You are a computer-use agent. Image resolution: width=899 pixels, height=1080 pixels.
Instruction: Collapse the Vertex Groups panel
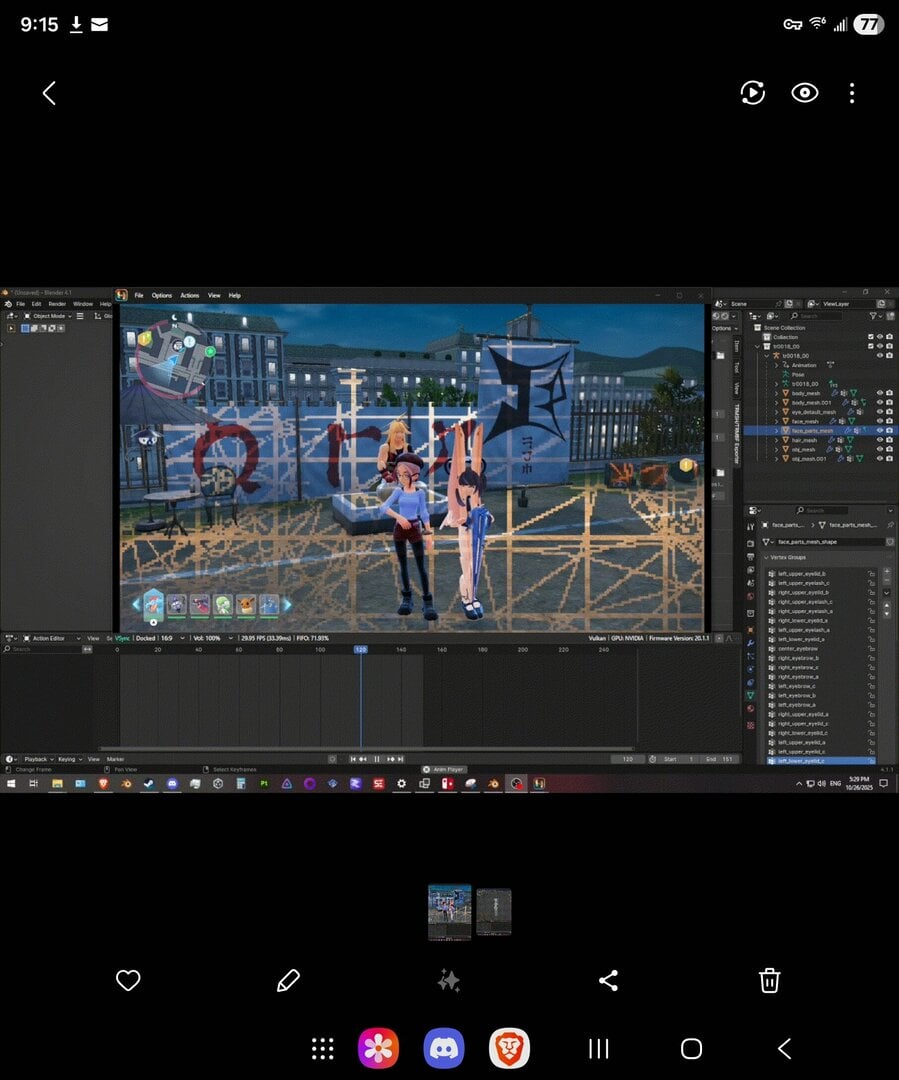point(766,557)
